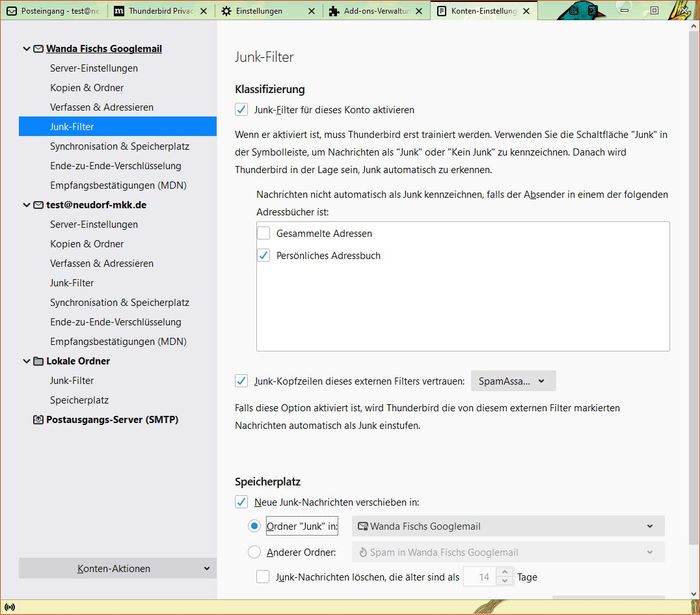Open Ende-zu-Ende-Verschlüsselung under test@neudorf-mkk.de
This screenshot has height=615, width=700.
(x=115, y=322)
